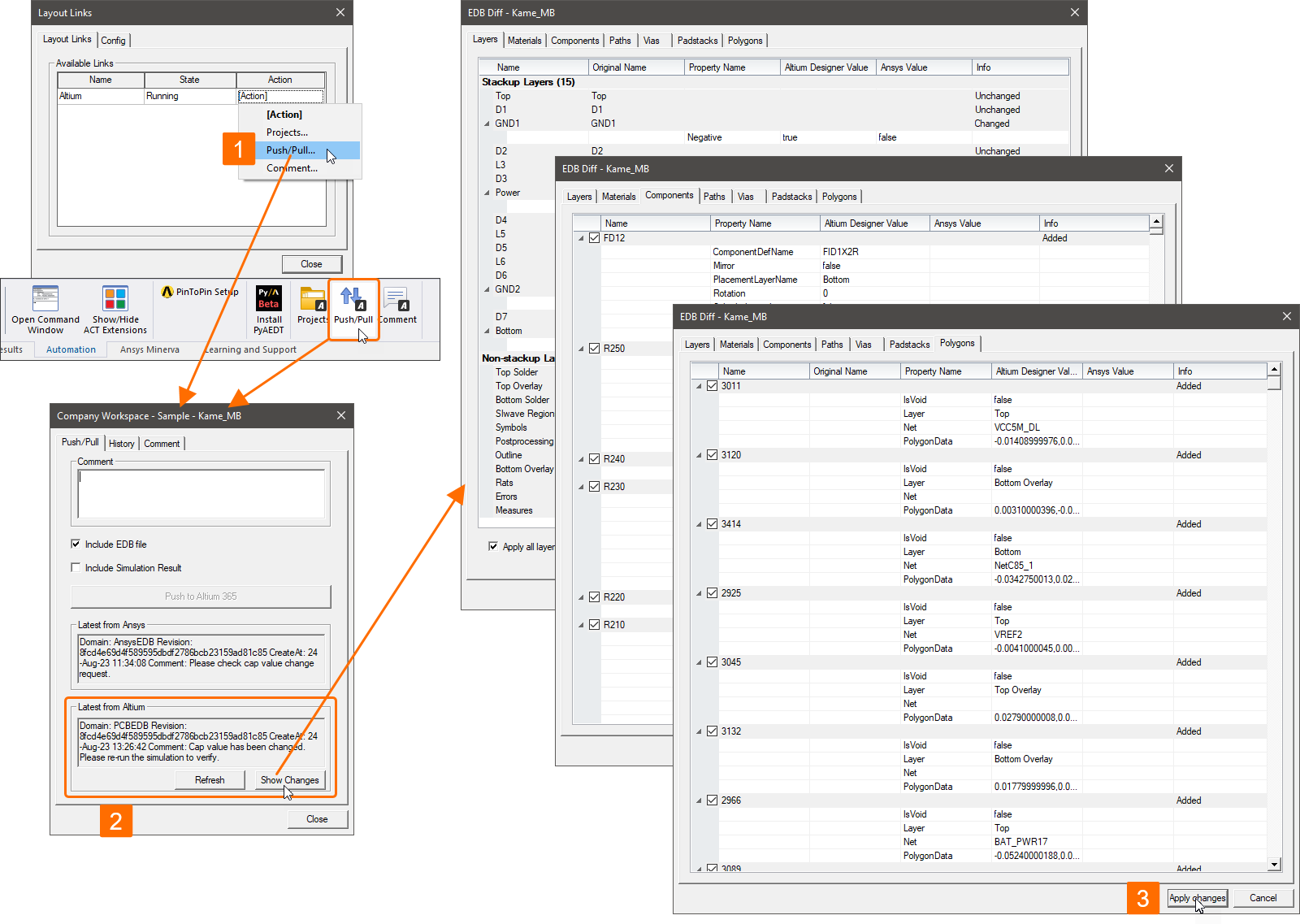This screenshot has height=924, width=1300.
Task: Click the State column header in Available Links
Action: pos(190,80)
